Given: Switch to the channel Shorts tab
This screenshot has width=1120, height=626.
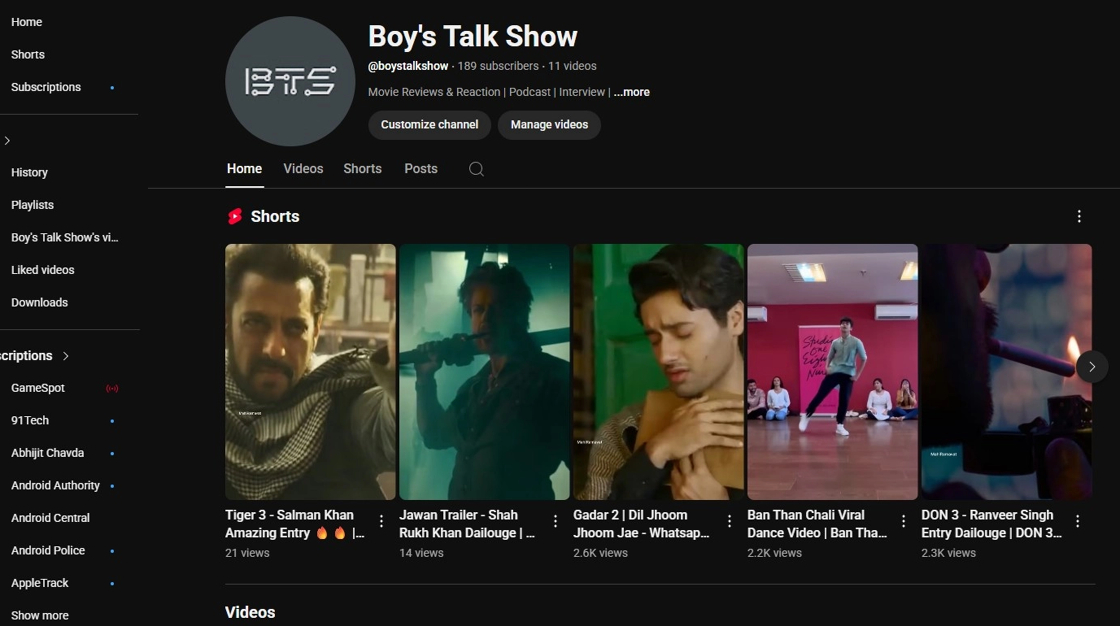Looking at the screenshot, I should click(362, 169).
